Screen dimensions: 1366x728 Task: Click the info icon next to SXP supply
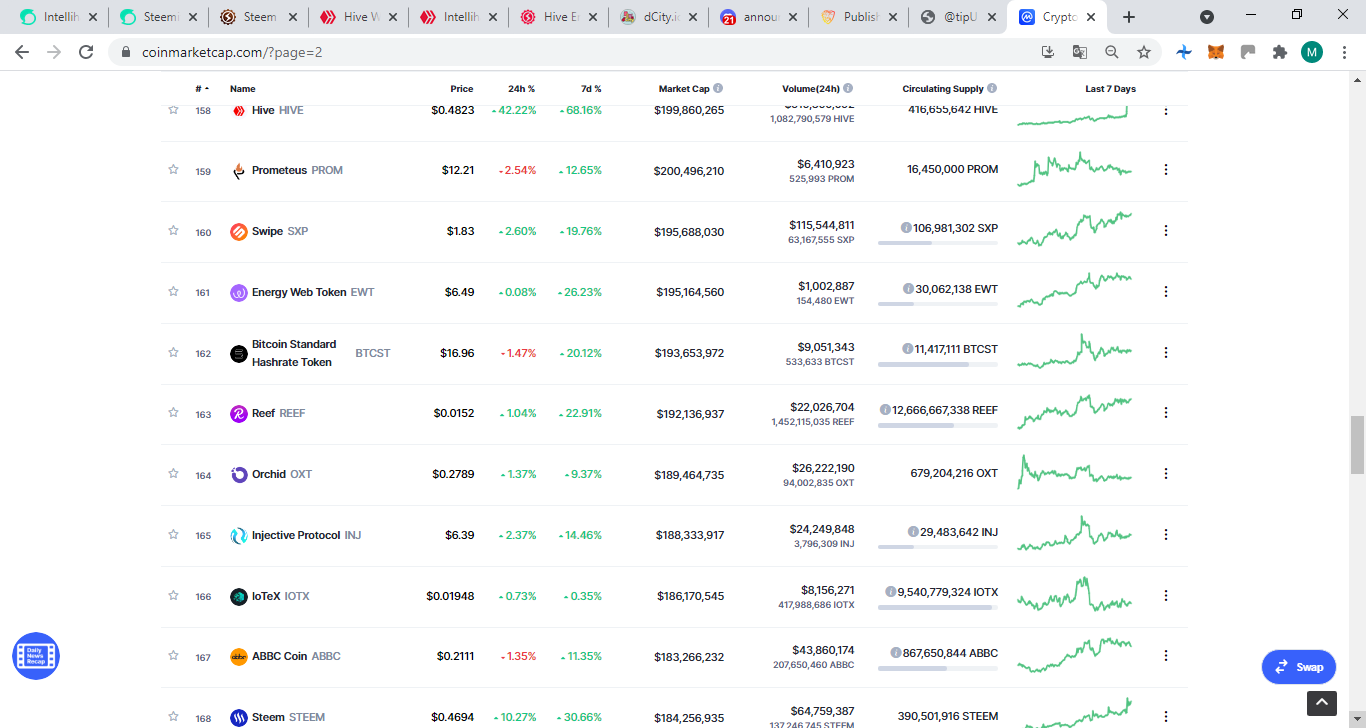906,228
